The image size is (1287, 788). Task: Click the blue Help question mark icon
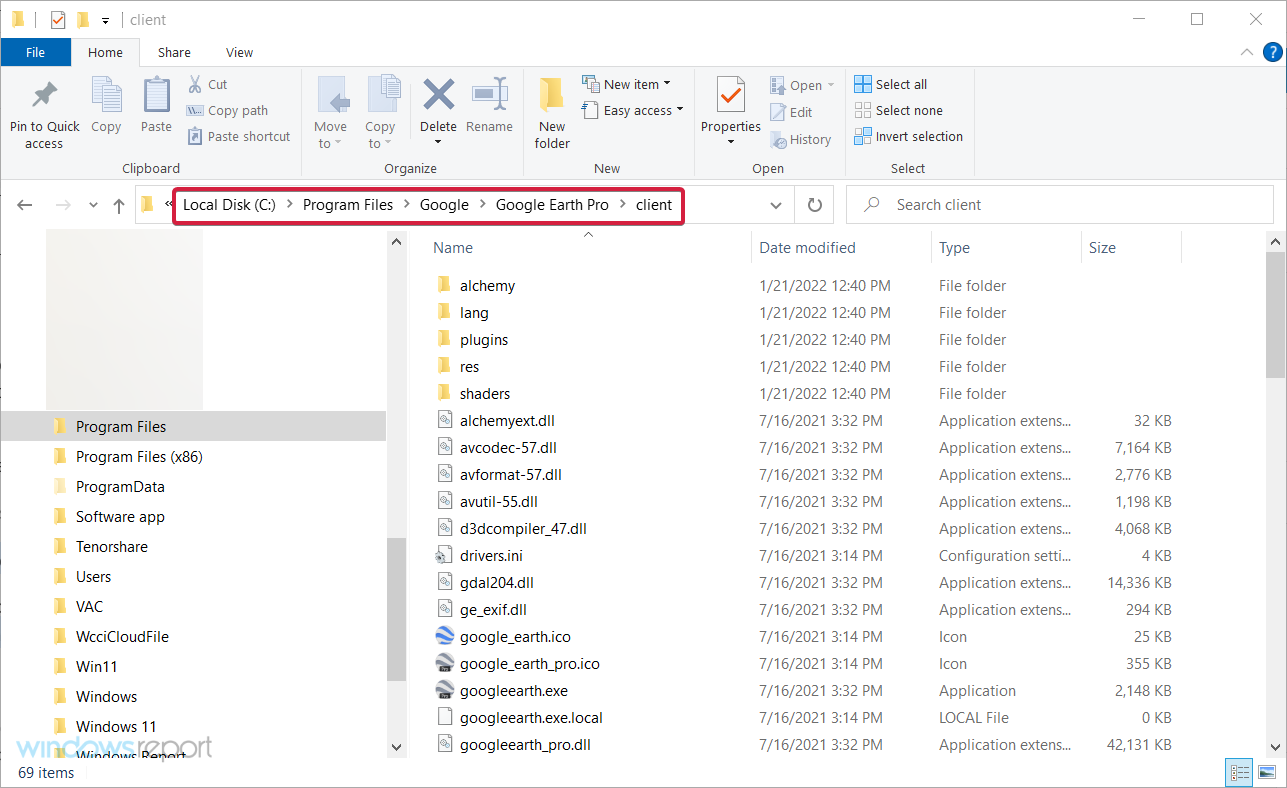coord(1273,52)
